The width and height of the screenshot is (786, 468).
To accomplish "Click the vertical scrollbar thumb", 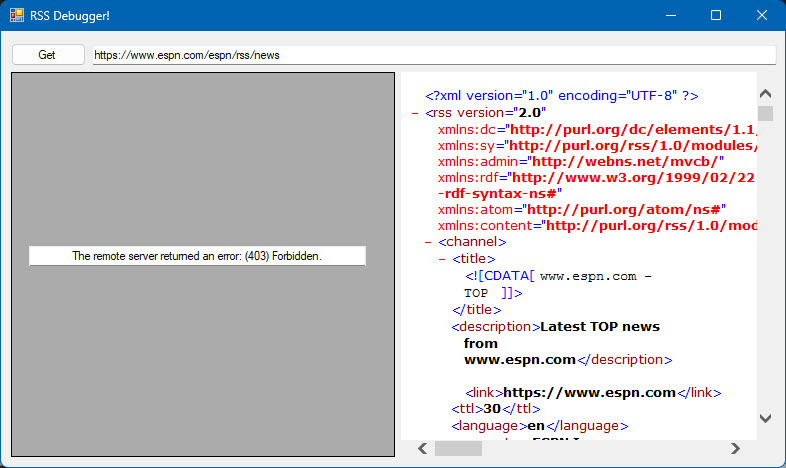I will (765, 113).
